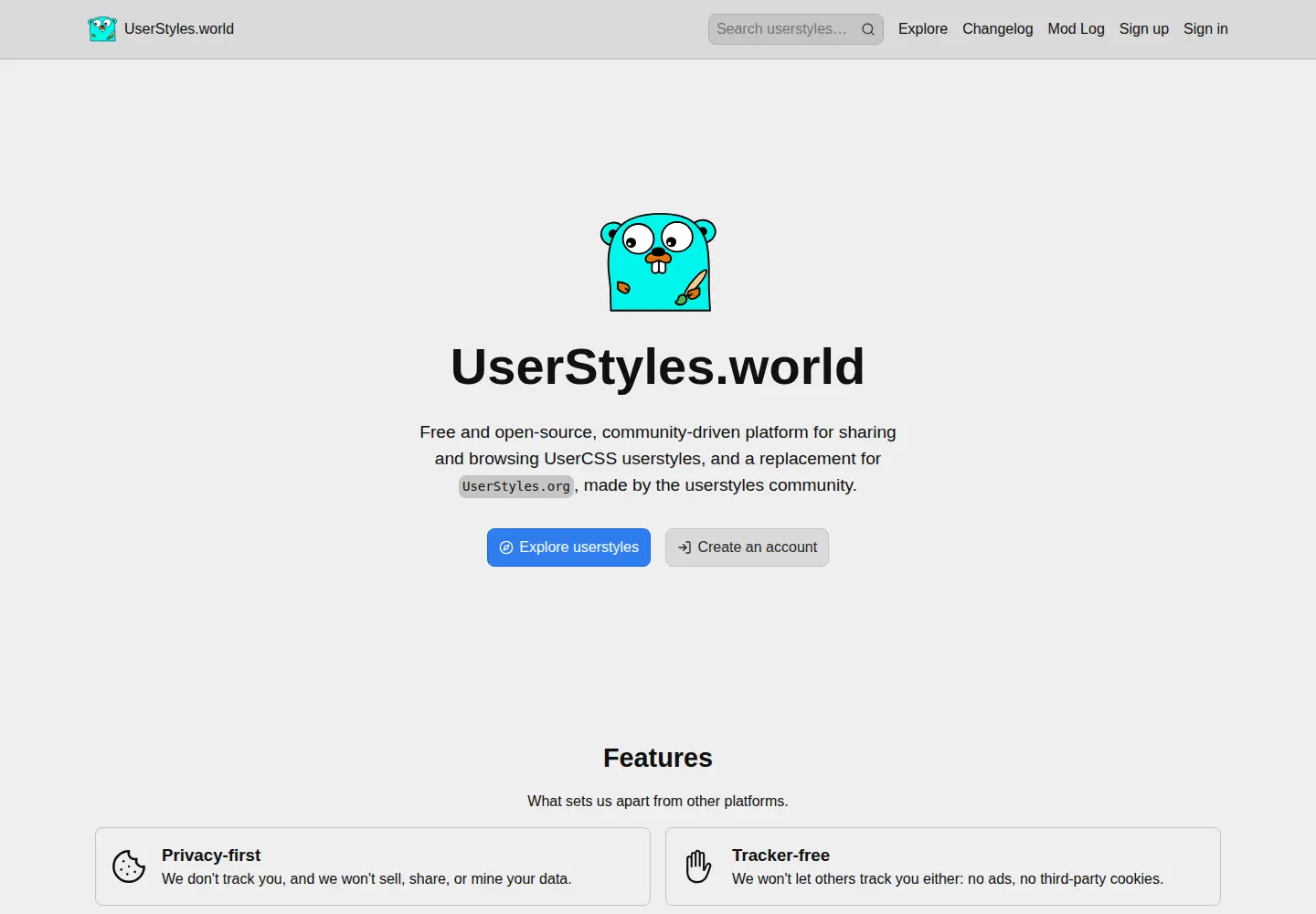
Task: Click the Explore userstyles button
Action: (x=568, y=547)
